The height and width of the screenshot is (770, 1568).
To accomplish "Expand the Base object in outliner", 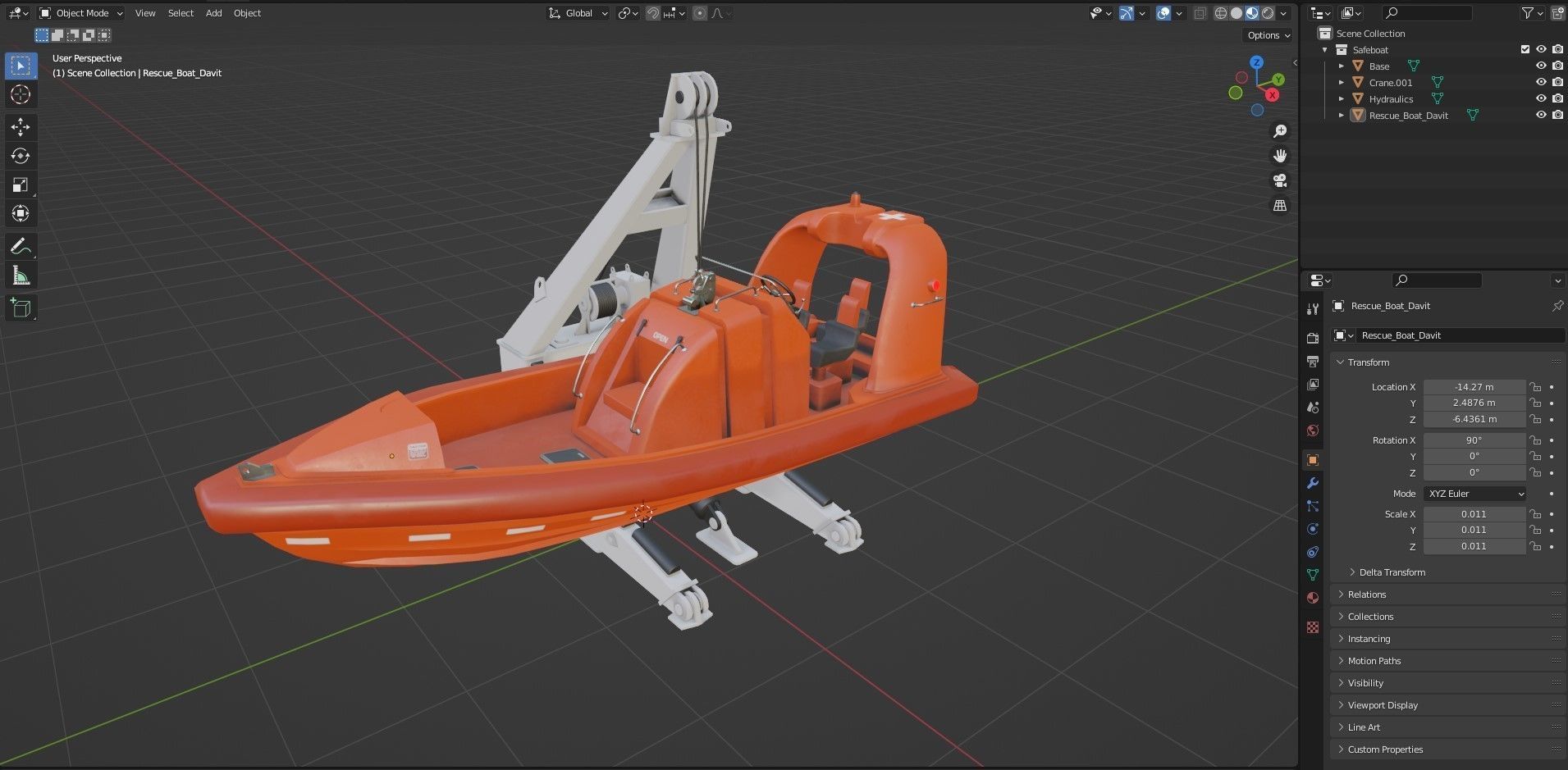I will (x=1342, y=66).
